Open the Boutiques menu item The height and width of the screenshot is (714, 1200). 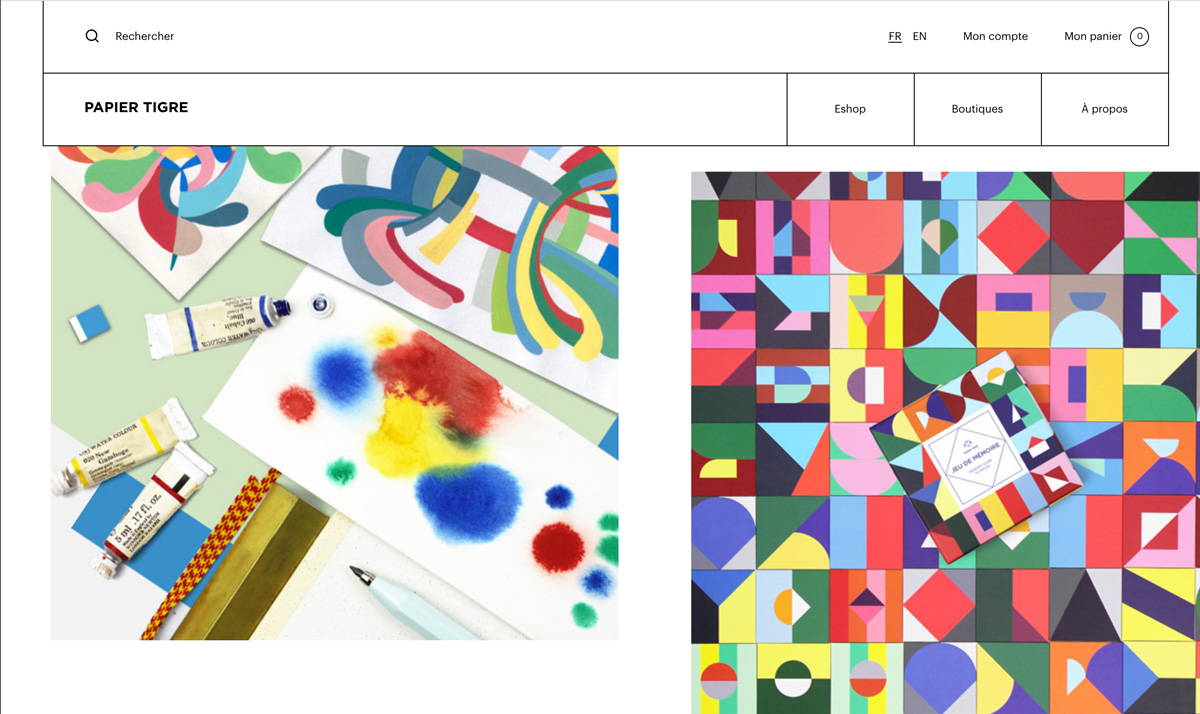tap(977, 109)
